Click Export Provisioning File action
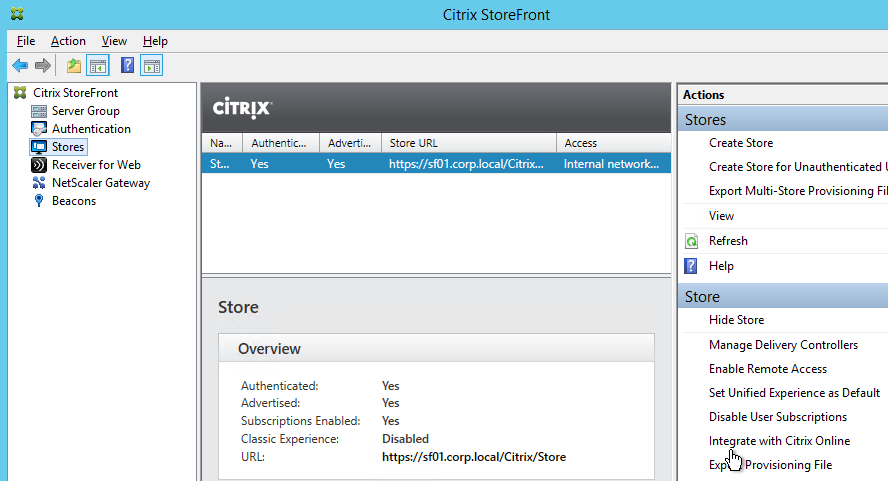 pos(770,465)
